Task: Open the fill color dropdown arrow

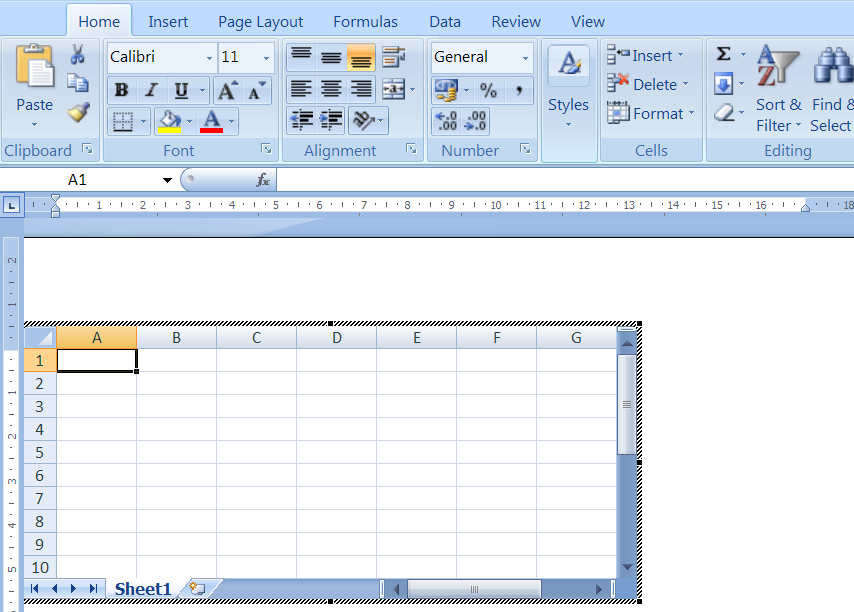Action: point(190,121)
